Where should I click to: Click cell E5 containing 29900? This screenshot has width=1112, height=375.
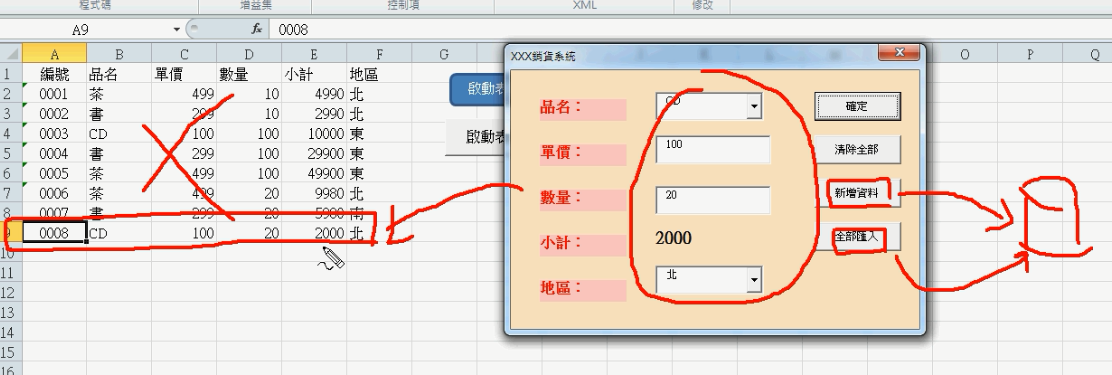coord(314,153)
